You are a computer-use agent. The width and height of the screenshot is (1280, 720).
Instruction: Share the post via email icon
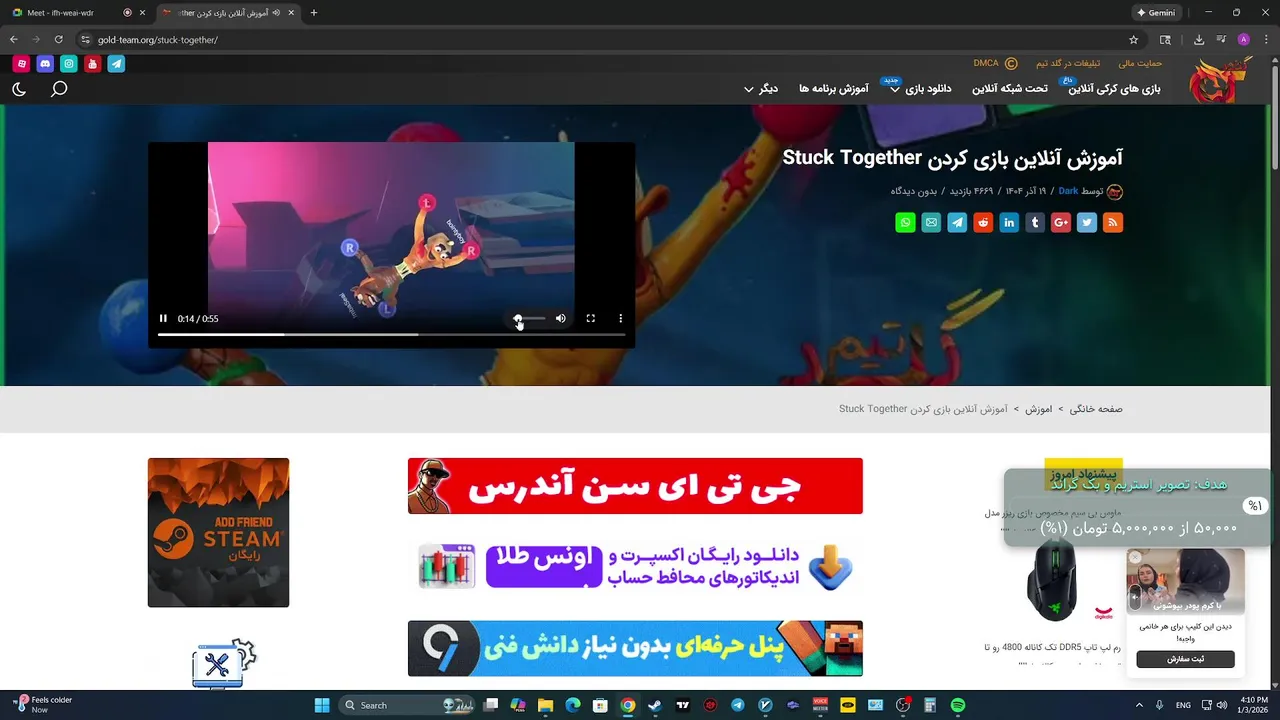pos(931,223)
